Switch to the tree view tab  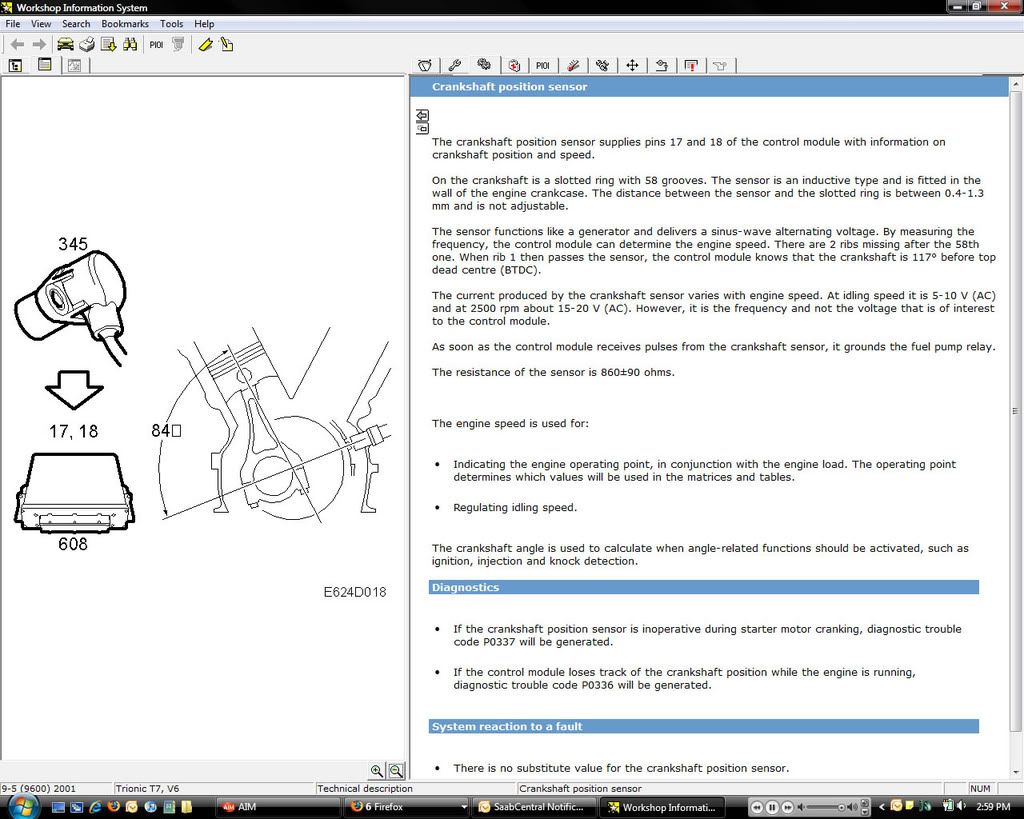click(16, 65)
